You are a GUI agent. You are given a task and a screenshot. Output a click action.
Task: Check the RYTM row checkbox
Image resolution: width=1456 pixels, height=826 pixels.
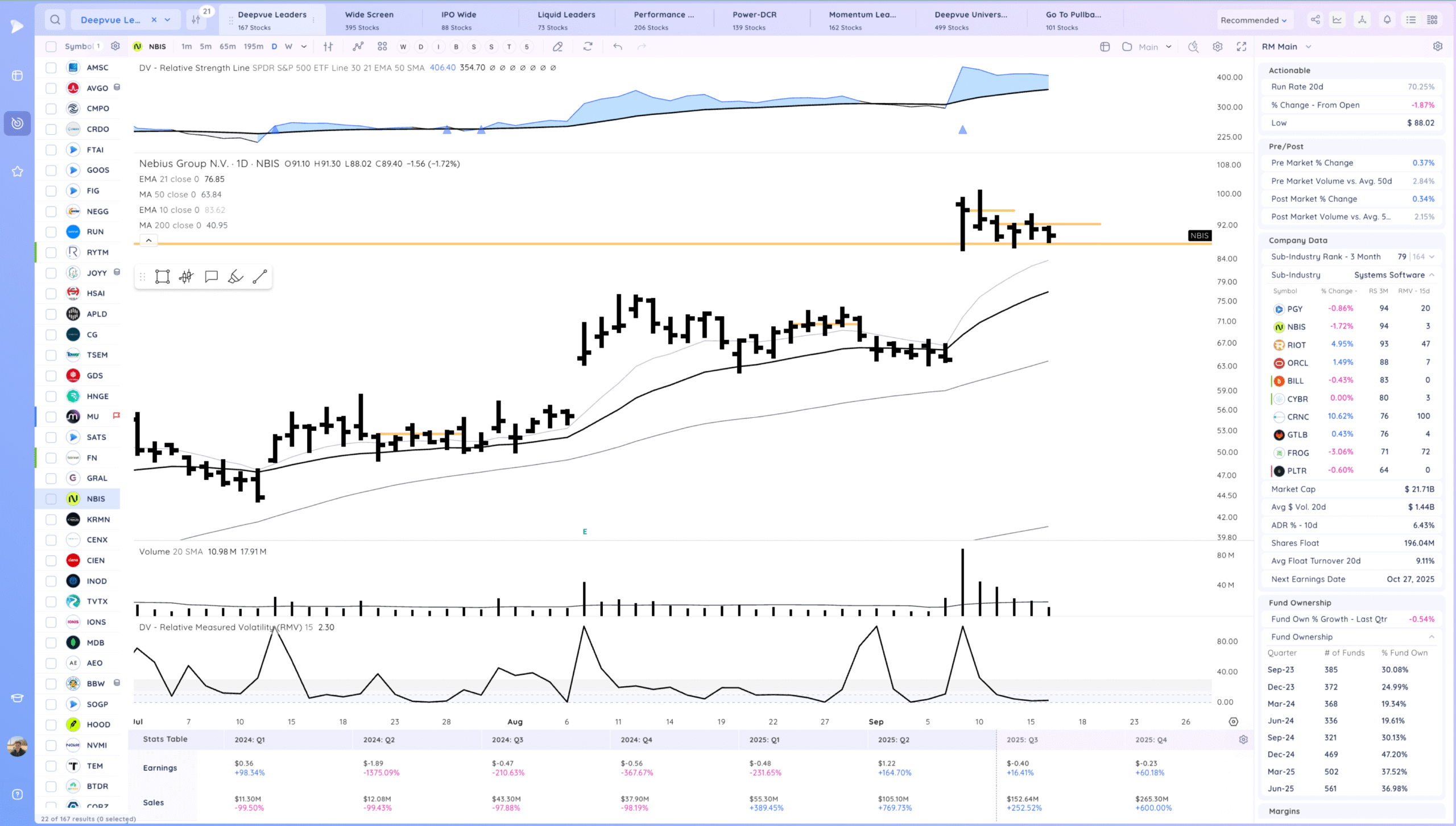tap(51, 252)
